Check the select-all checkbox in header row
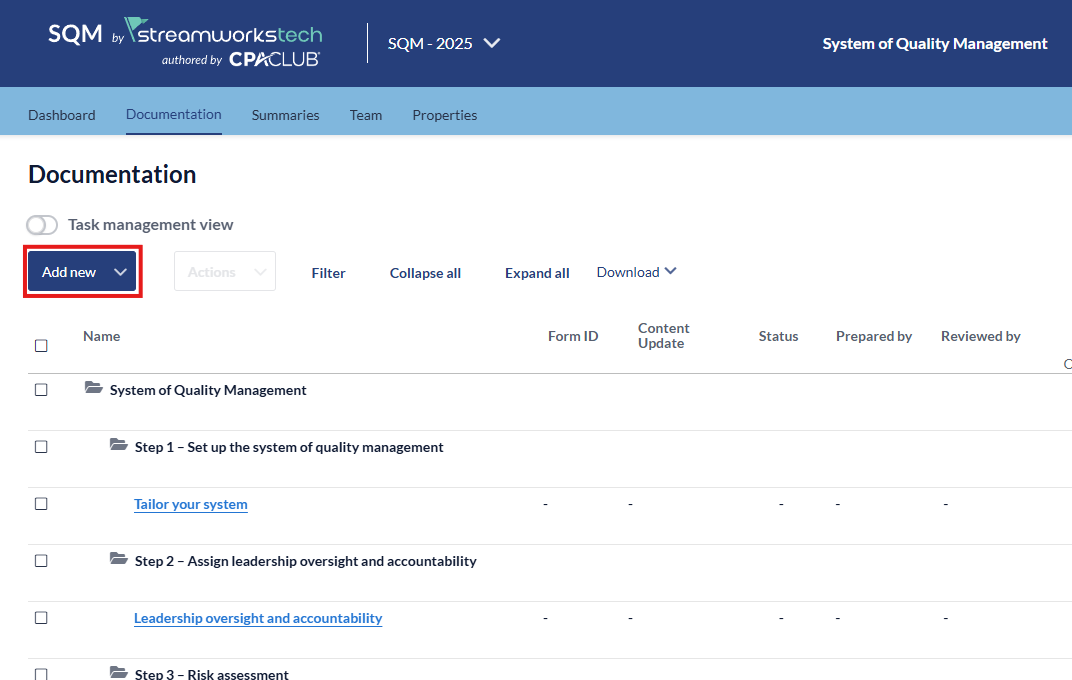The height and width of the screenshot is (680, 1072). pos(41,346)
